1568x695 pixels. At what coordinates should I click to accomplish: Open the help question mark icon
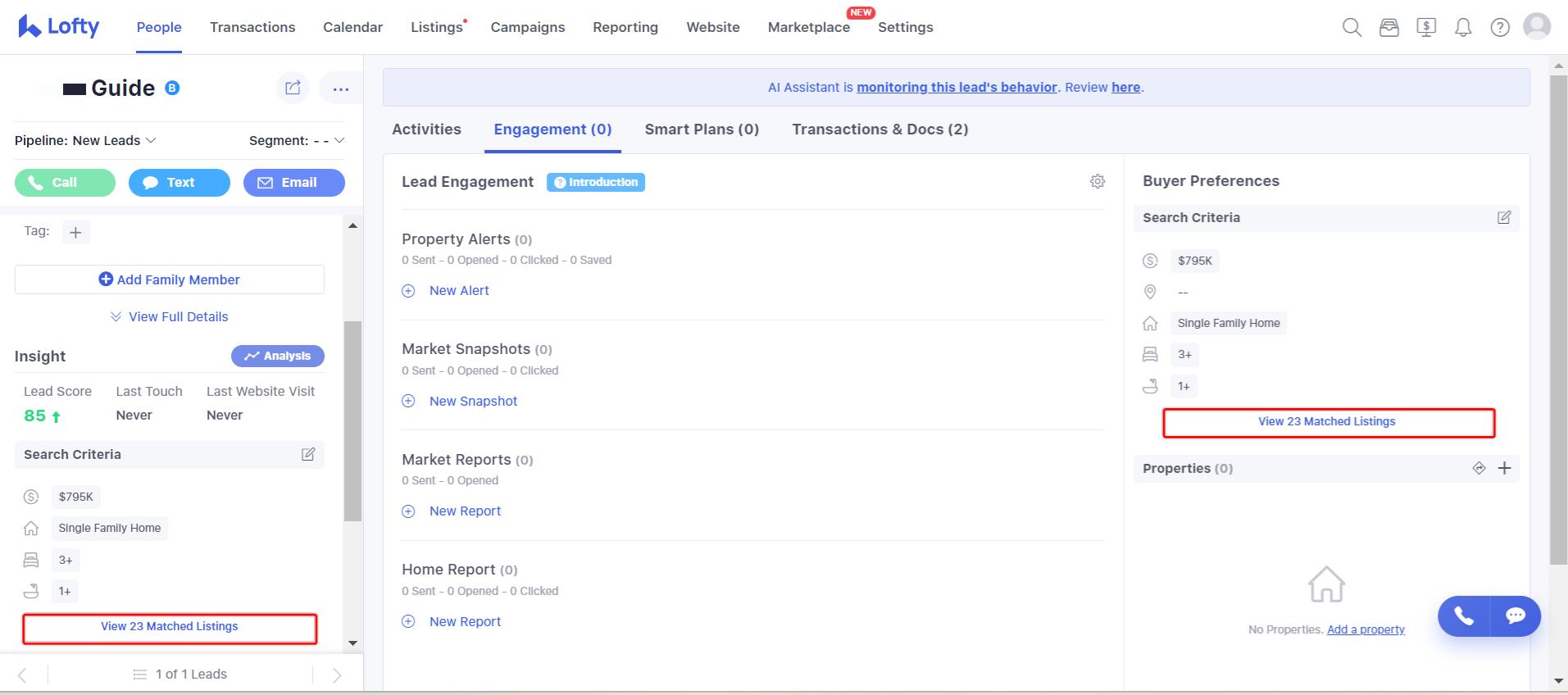pyautogui.click(x=1500, y=28)
